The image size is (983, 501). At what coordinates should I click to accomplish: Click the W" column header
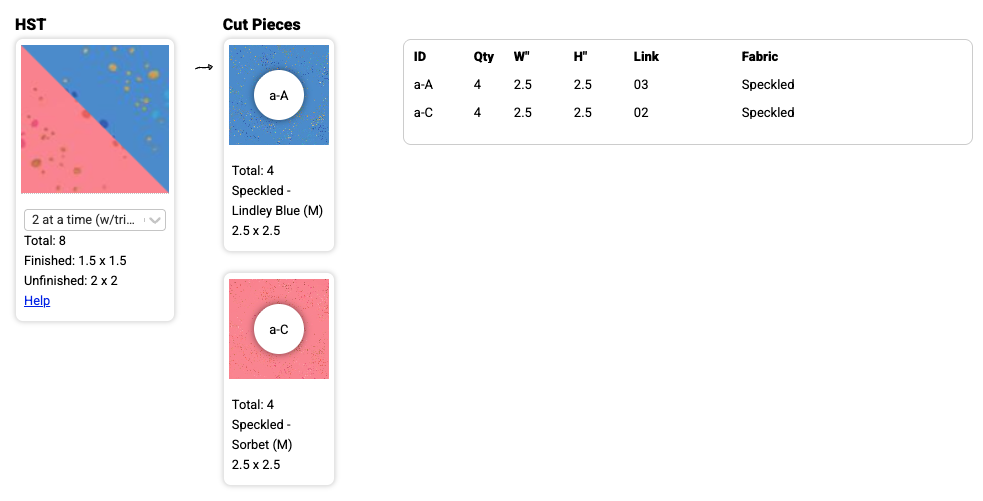(x=521, y=57)
